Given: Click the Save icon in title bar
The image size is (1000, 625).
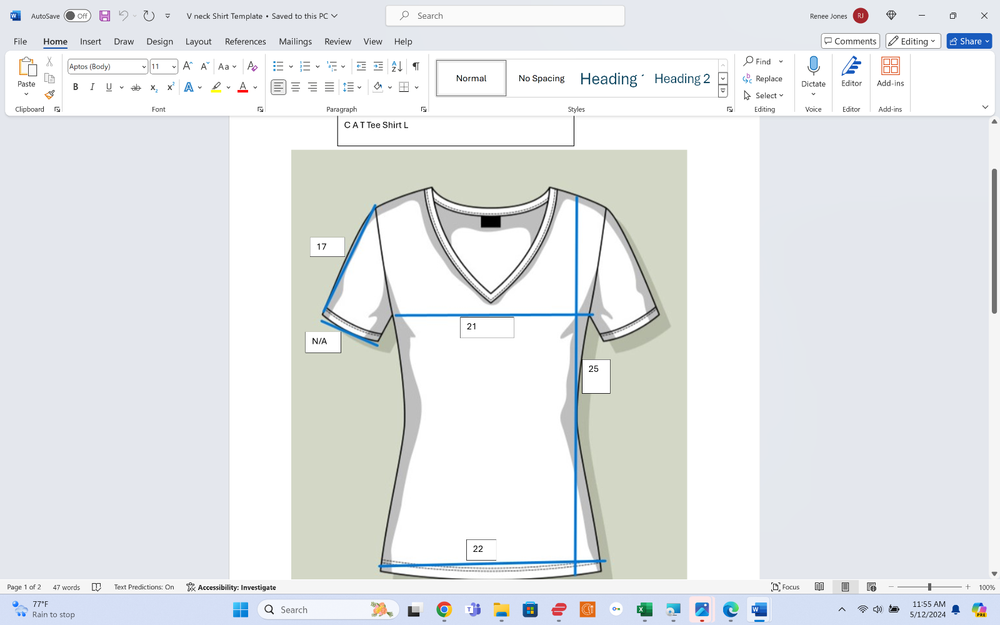Looking at the screenshot, I should click(104, 16).
